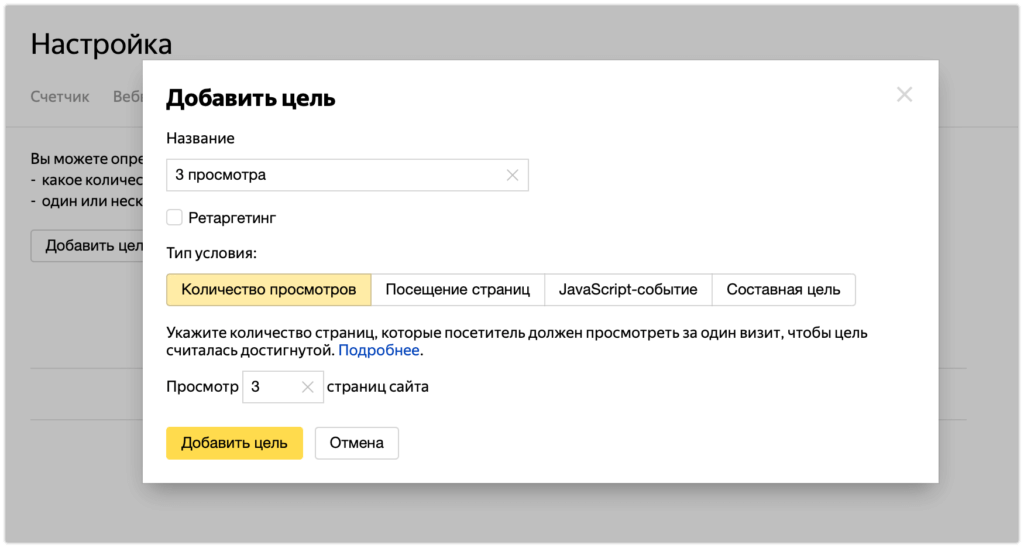This screenshot has height=548, width=1024.
Task: Choose the JavaScript-событие condition type
Action: point(627,290)
